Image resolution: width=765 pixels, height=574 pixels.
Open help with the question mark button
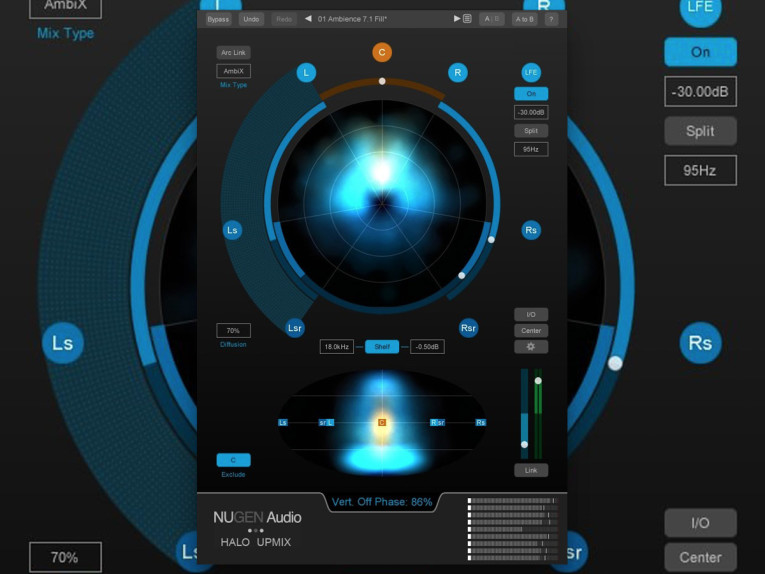pyautogui.click(x=551, y=19)
